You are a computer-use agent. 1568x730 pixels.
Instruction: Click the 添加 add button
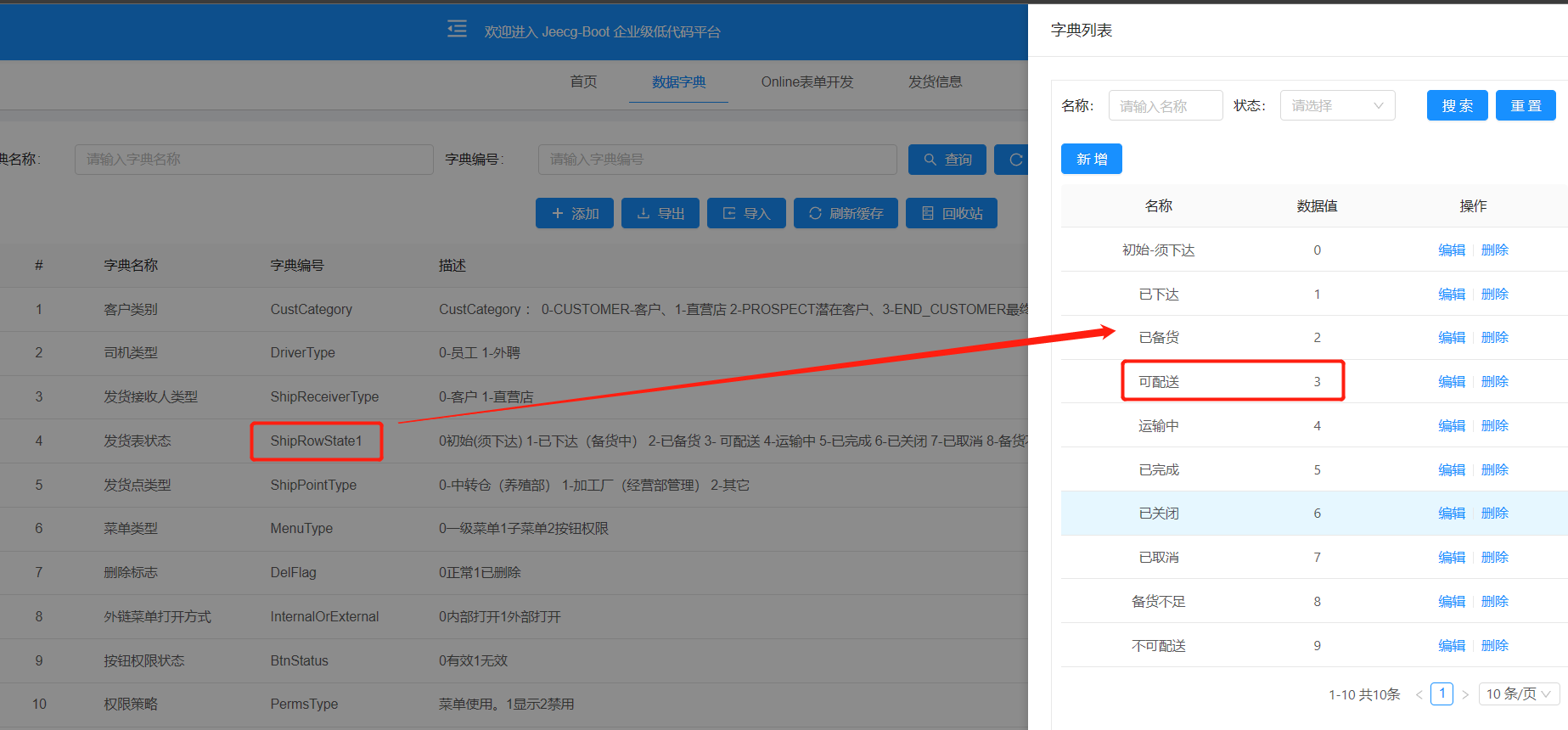[575, 213]
